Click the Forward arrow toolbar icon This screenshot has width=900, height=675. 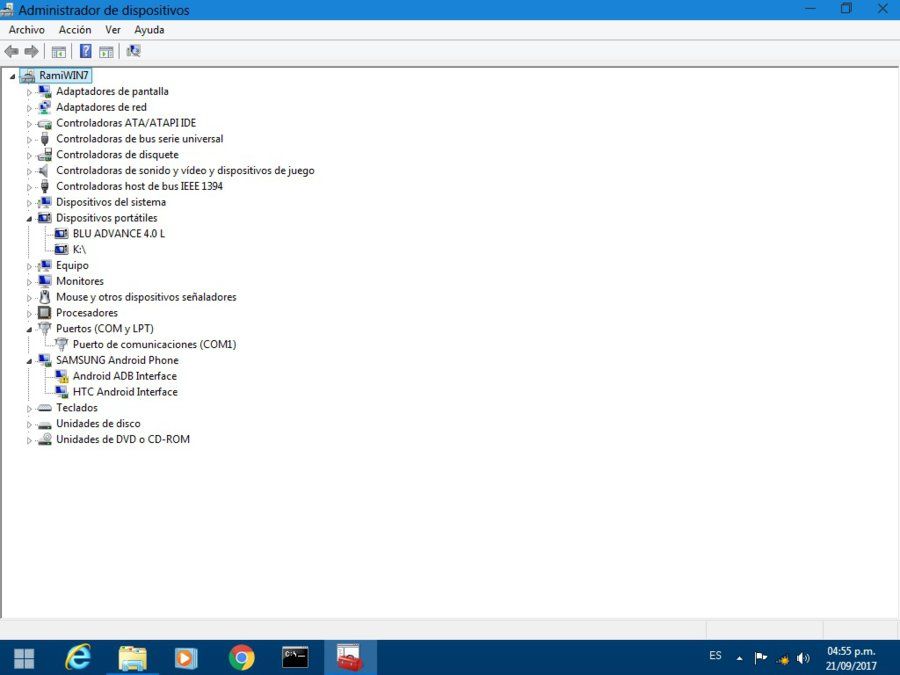tap(32, 52)
